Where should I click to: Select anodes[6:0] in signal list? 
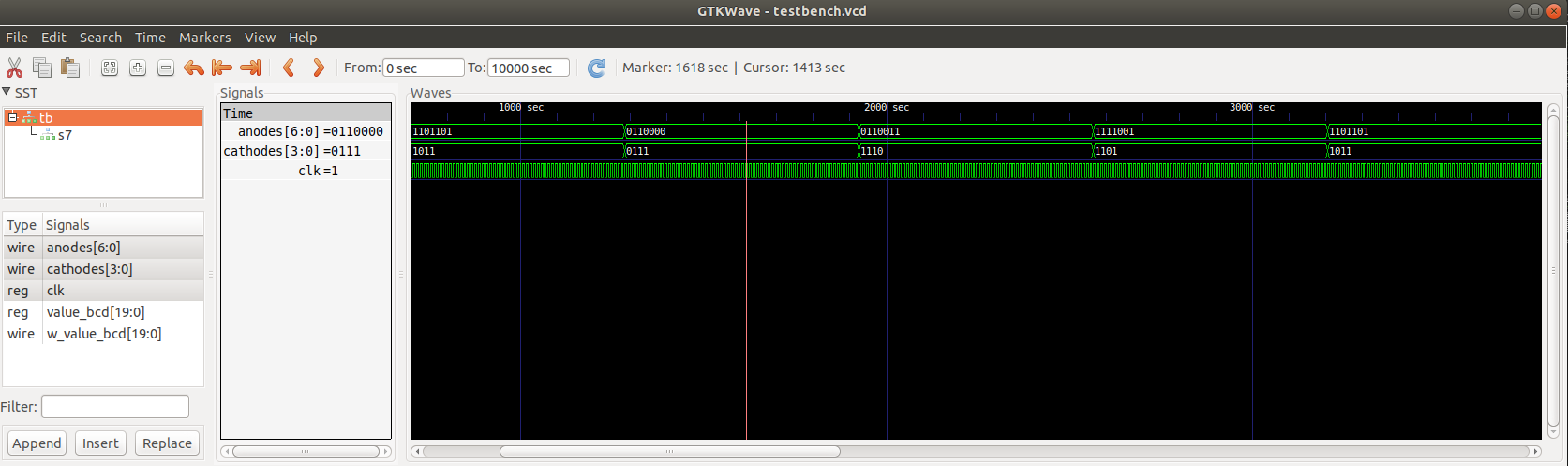pos(103,248)
